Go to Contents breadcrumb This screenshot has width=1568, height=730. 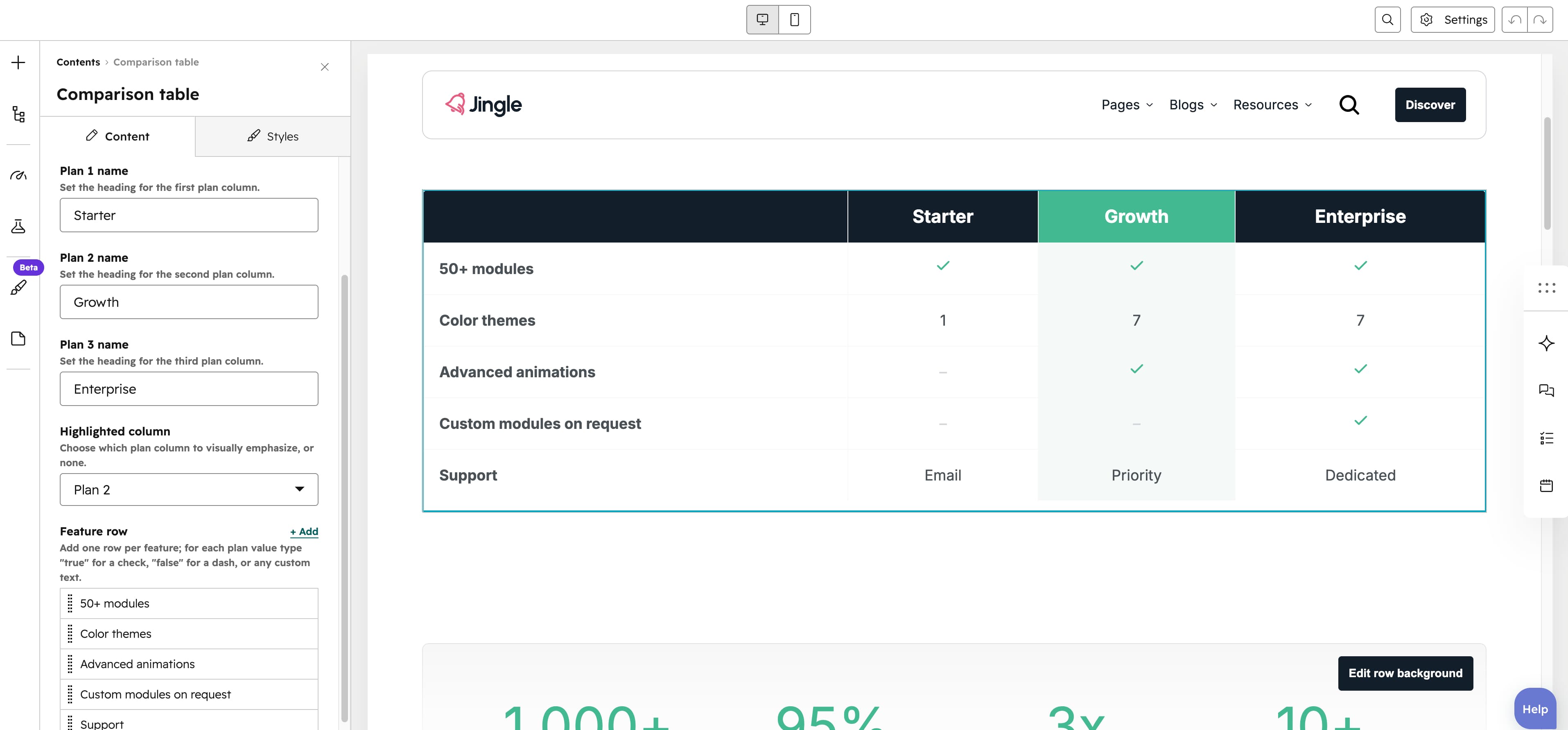78,62
